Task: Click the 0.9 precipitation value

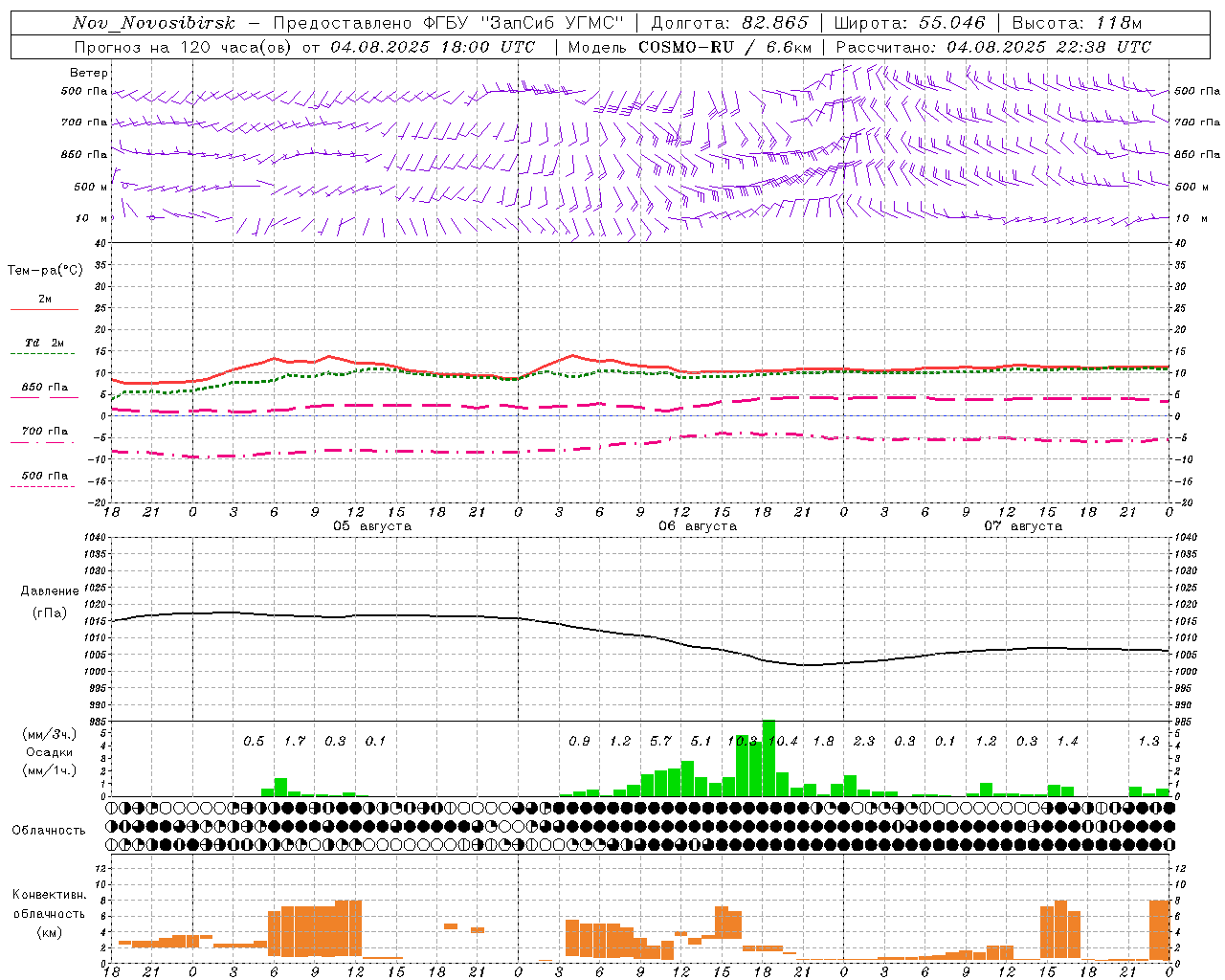Action: [579, 742]
